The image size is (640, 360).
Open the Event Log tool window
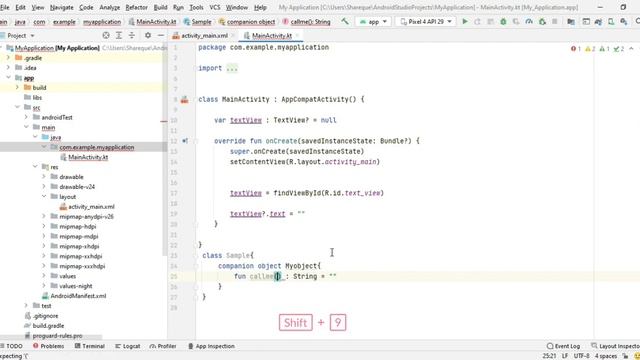click(564, 346)
